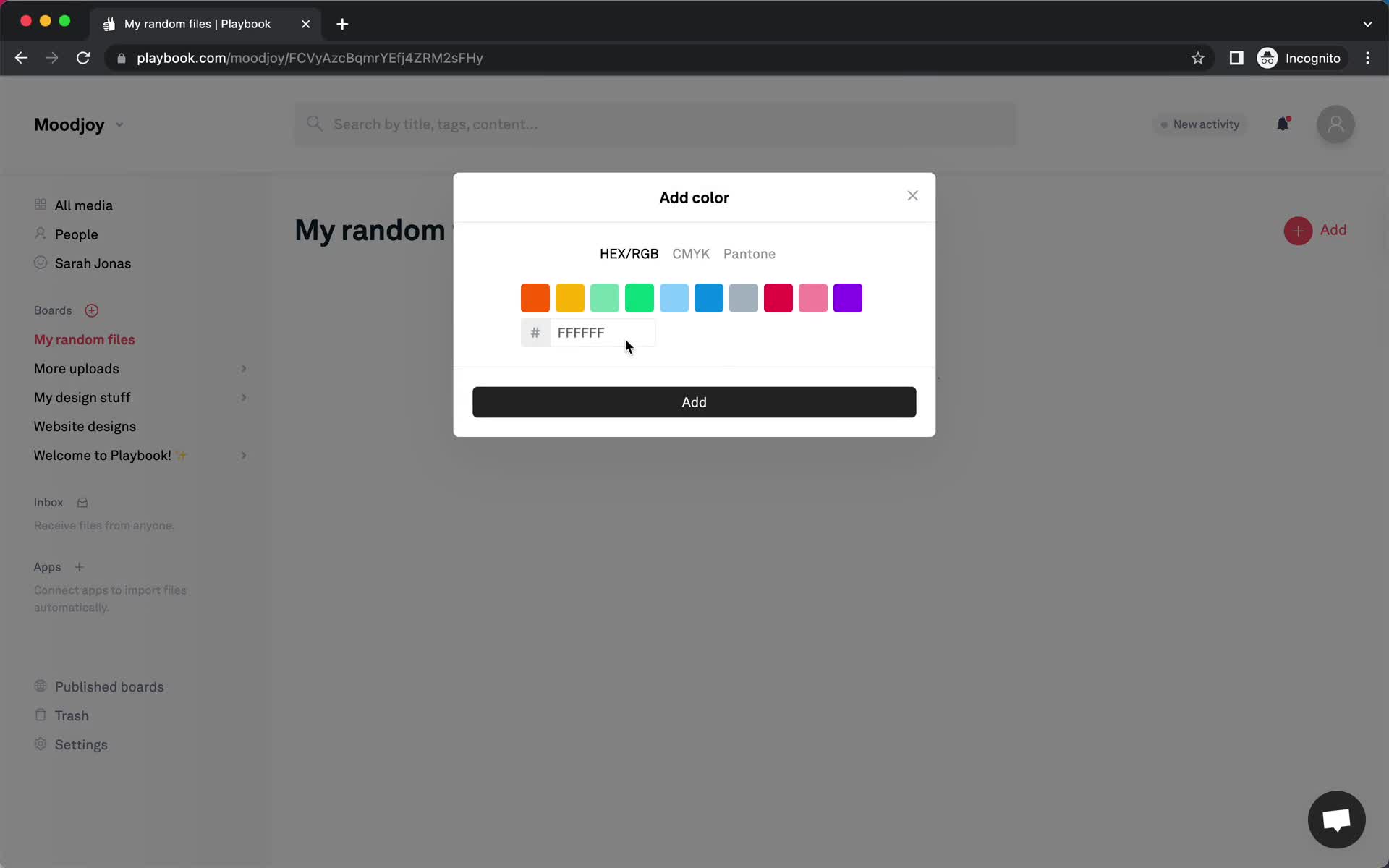The image size is (1389, 868).
Task: Toggle notifications bell icon
Action: point(1283,124)
